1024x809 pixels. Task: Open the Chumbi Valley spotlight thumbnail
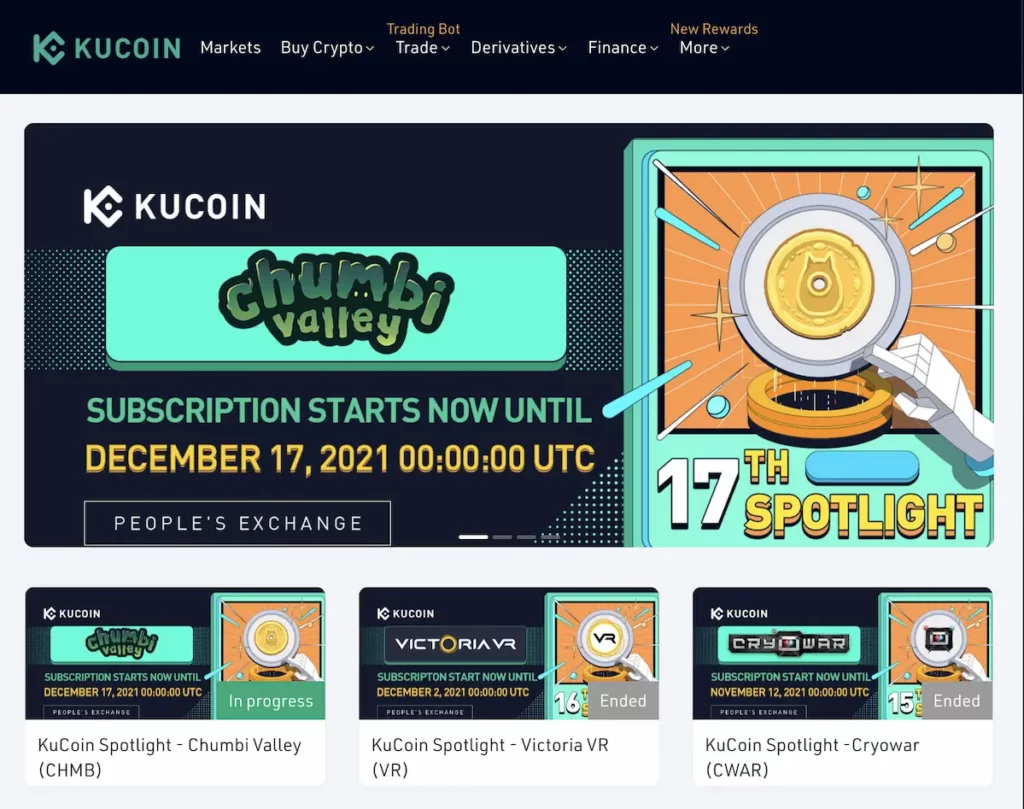pyautogui.click(x=175, y=653)
